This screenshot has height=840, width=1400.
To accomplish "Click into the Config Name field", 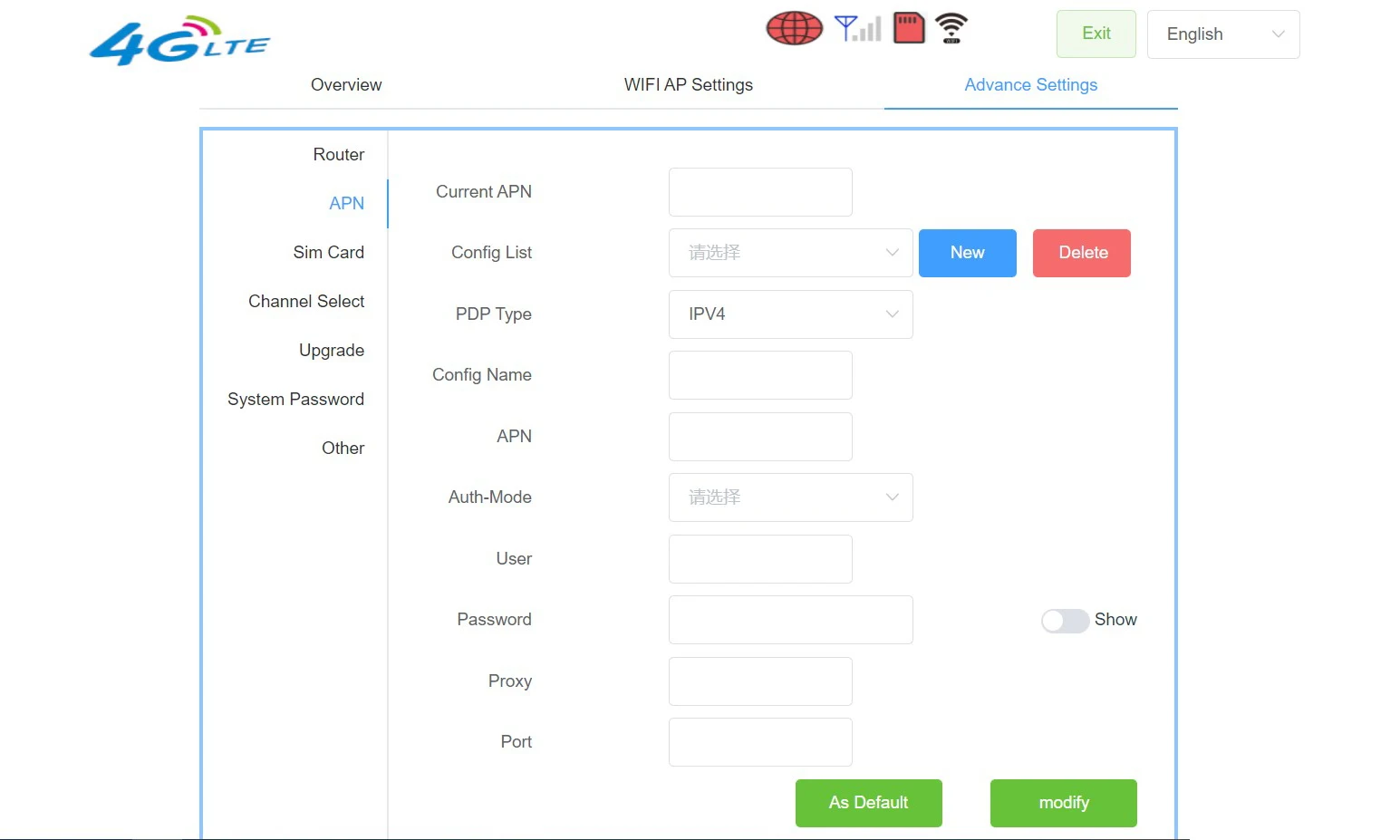I will [x=760, y=375].
